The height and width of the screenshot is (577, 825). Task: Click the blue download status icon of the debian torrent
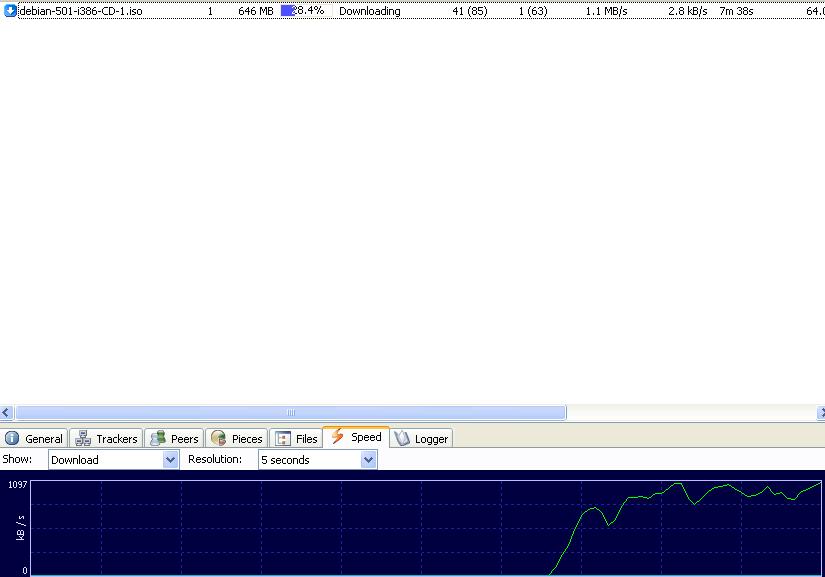(x=10, y=11)
